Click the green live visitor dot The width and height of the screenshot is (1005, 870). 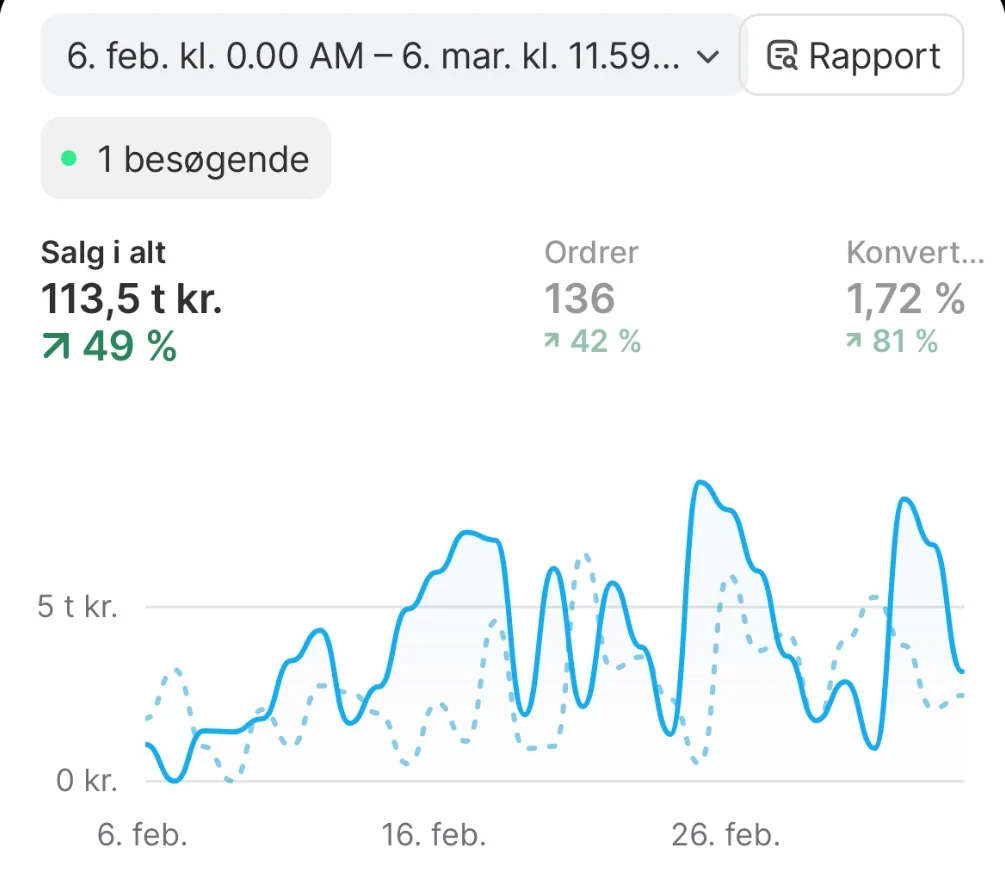(x=69, y=158)
